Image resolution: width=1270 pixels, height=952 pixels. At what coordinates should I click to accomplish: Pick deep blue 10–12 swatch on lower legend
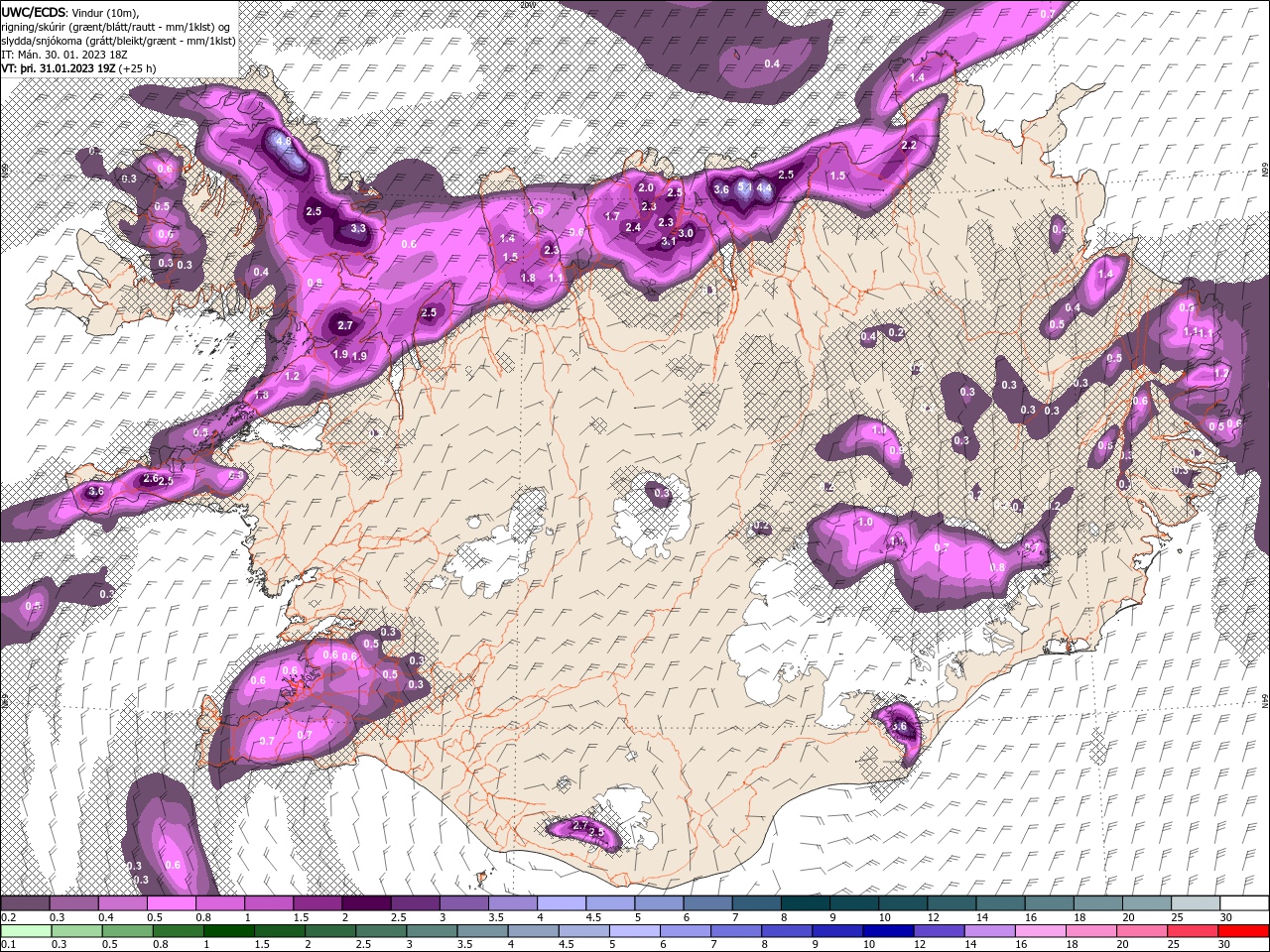pyautogui.click(x=888, y=931)
